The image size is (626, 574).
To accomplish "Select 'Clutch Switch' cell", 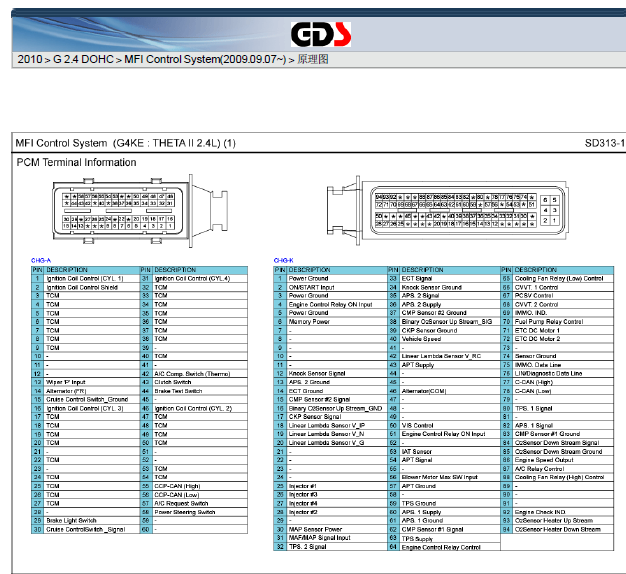I will click(200, 382).
